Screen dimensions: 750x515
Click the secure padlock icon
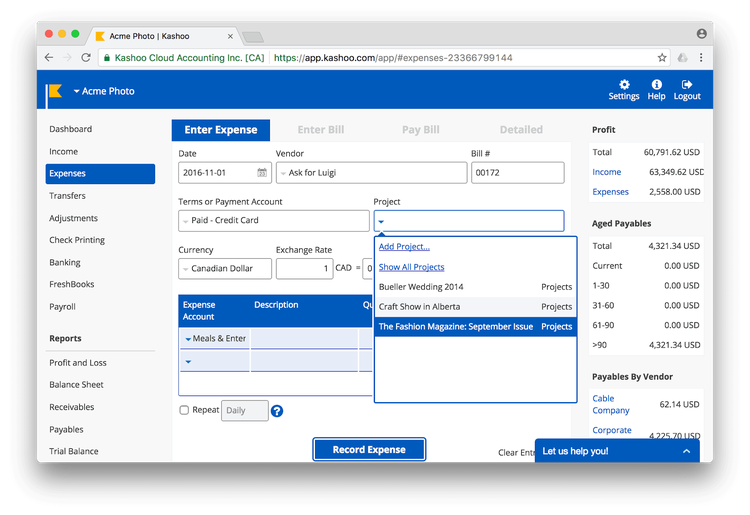107,58
